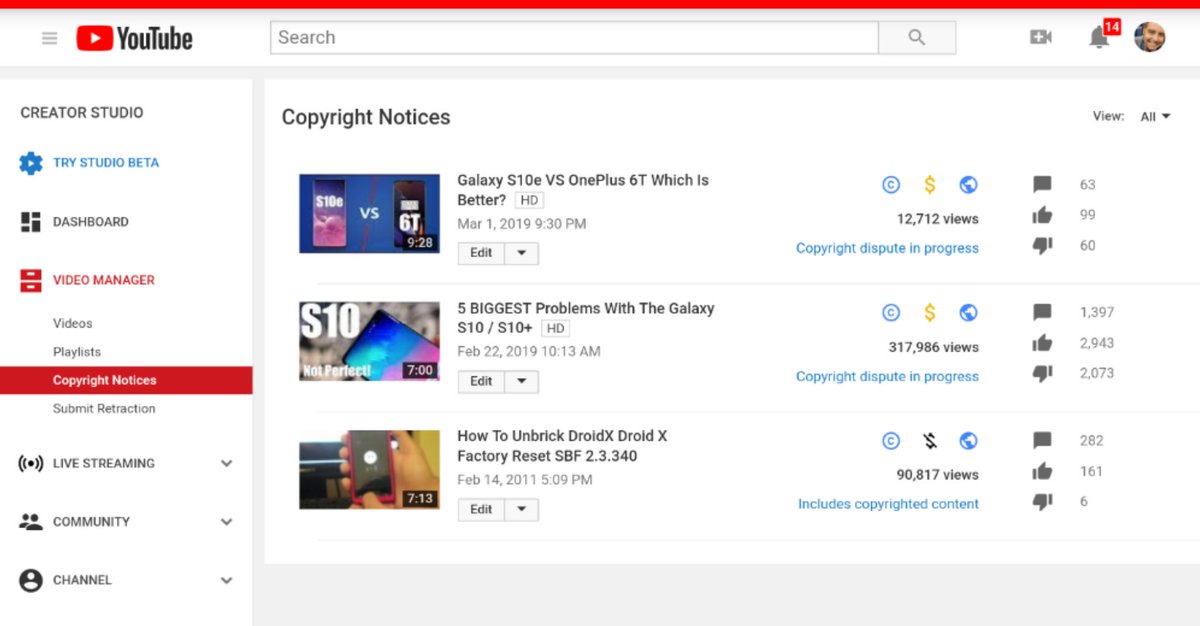Click copyright icon for Galaxy S10e video

[x=891, y=185]
